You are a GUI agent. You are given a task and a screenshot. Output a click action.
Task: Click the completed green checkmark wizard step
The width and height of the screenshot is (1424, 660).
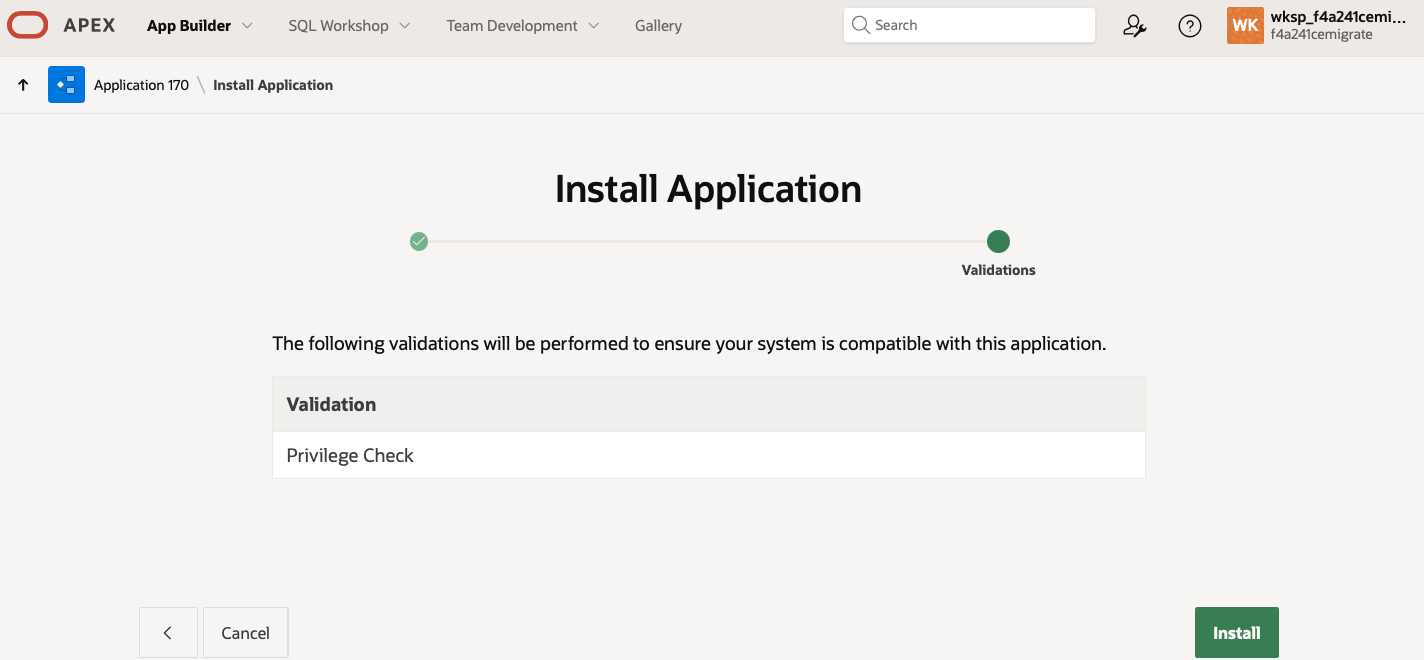419,241
